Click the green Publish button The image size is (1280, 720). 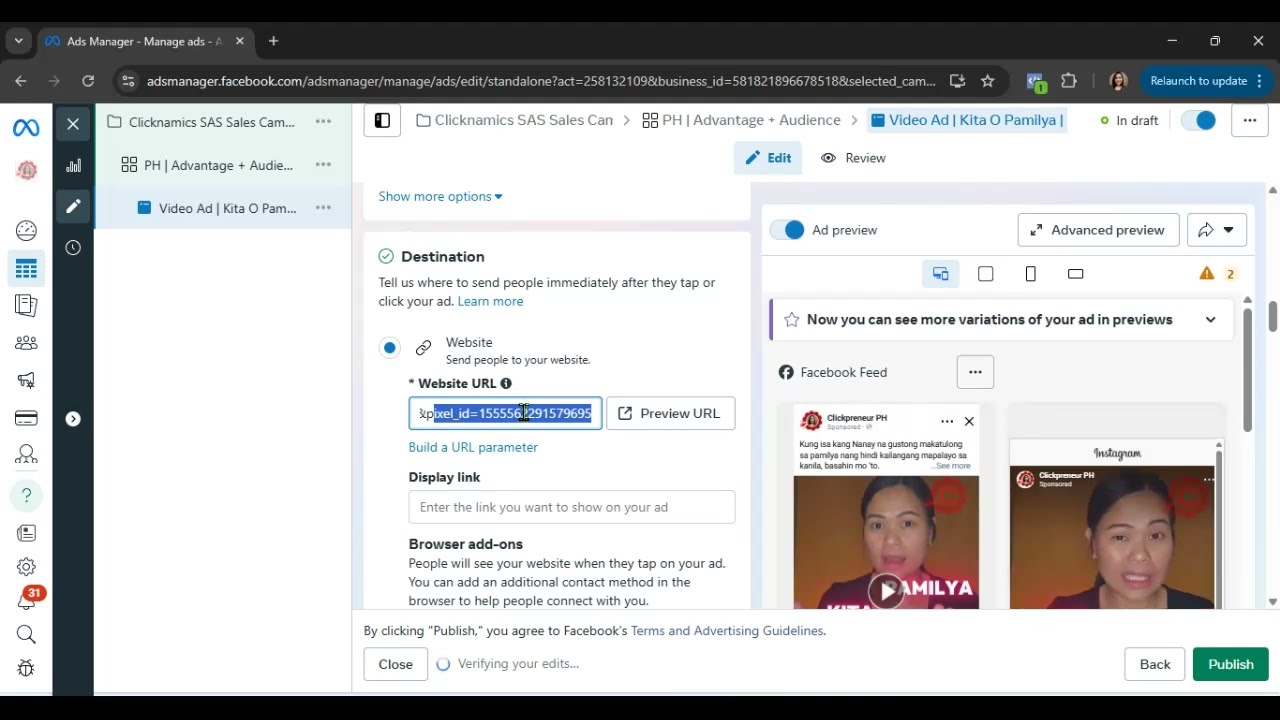pyautogui.click(x=1230, y=664)
